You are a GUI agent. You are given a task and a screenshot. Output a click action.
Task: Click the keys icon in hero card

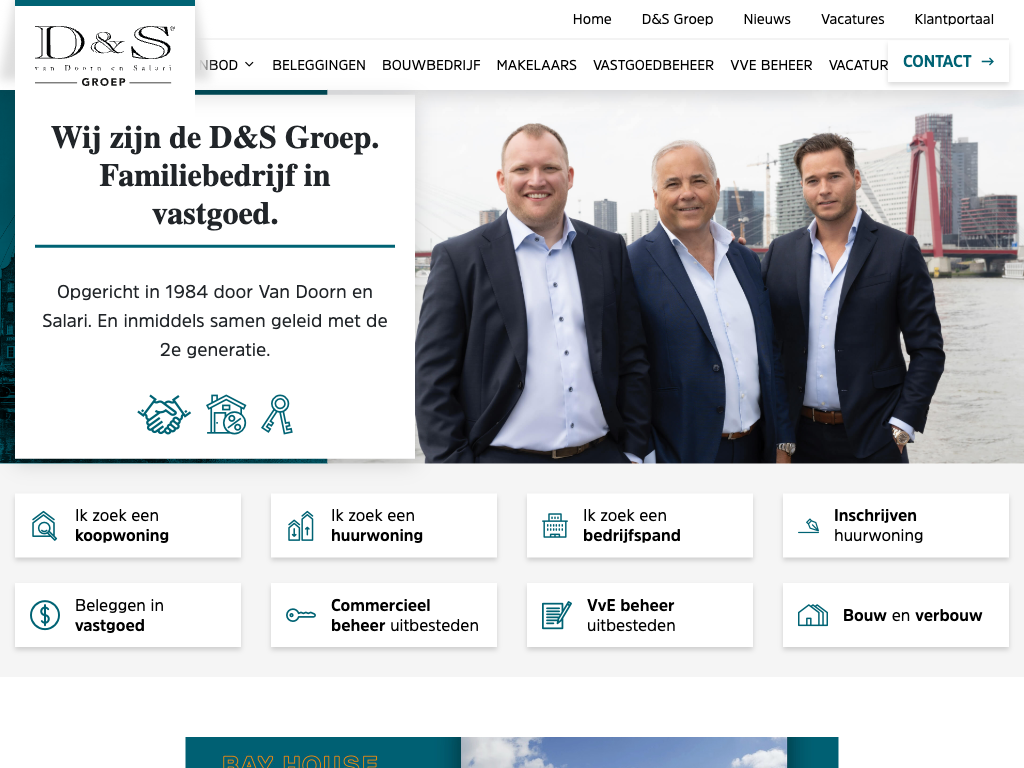[x=278, y=414]
